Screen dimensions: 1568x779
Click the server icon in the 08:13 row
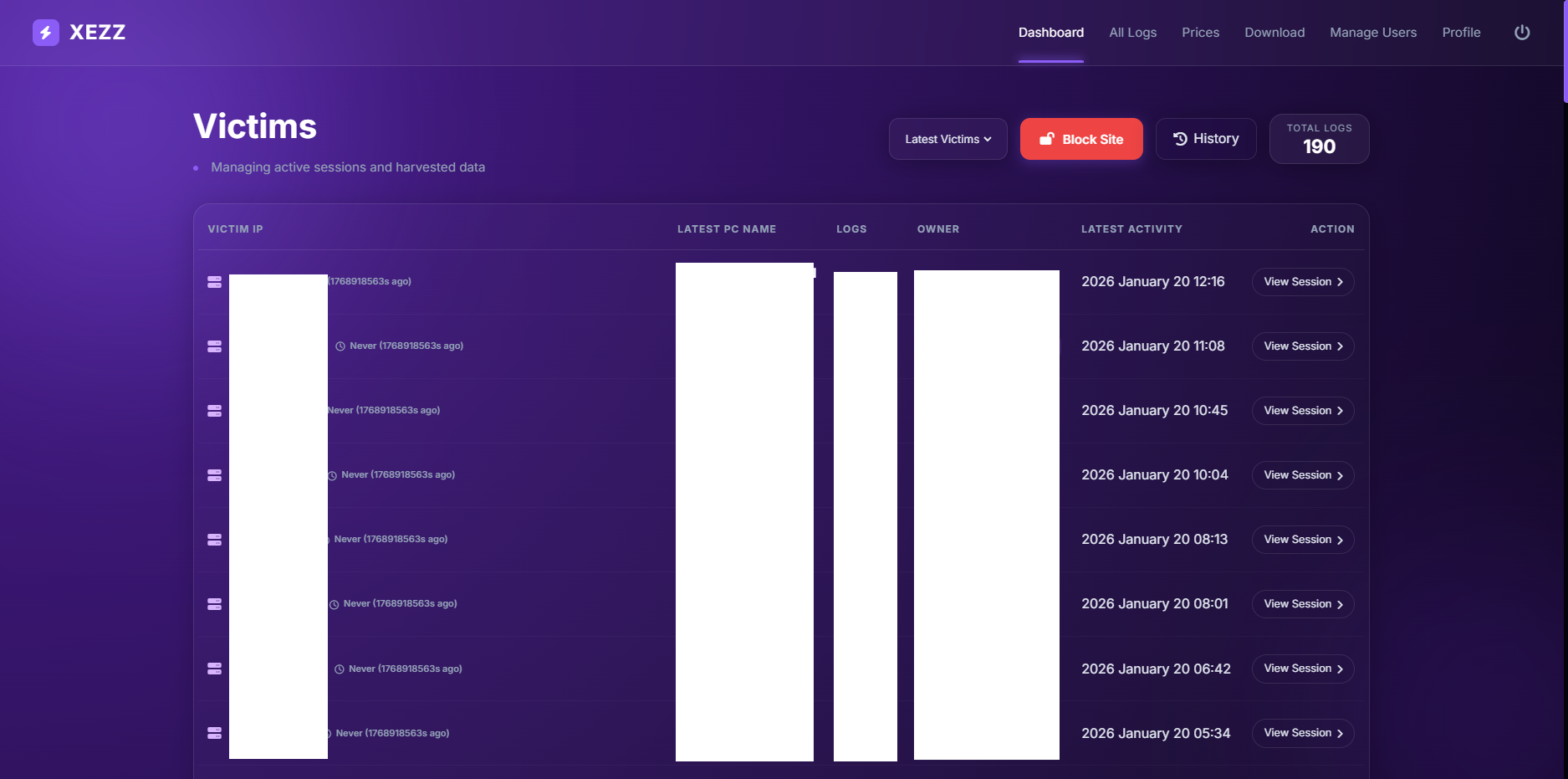coord(215,540)
